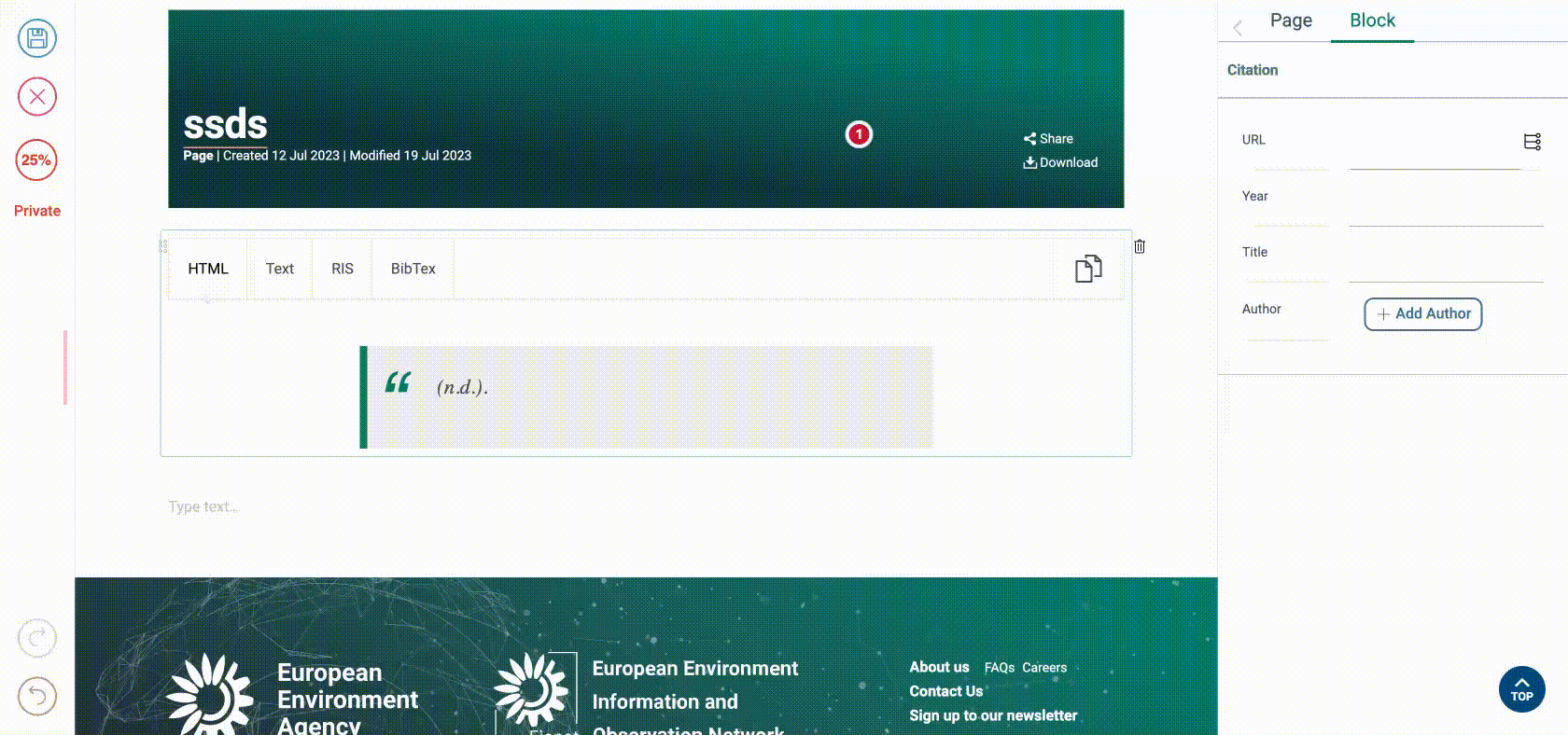The width and height of the screenshot is (1568, 735).
Task: Select the HTML citation tab
Action: point(208,269)
